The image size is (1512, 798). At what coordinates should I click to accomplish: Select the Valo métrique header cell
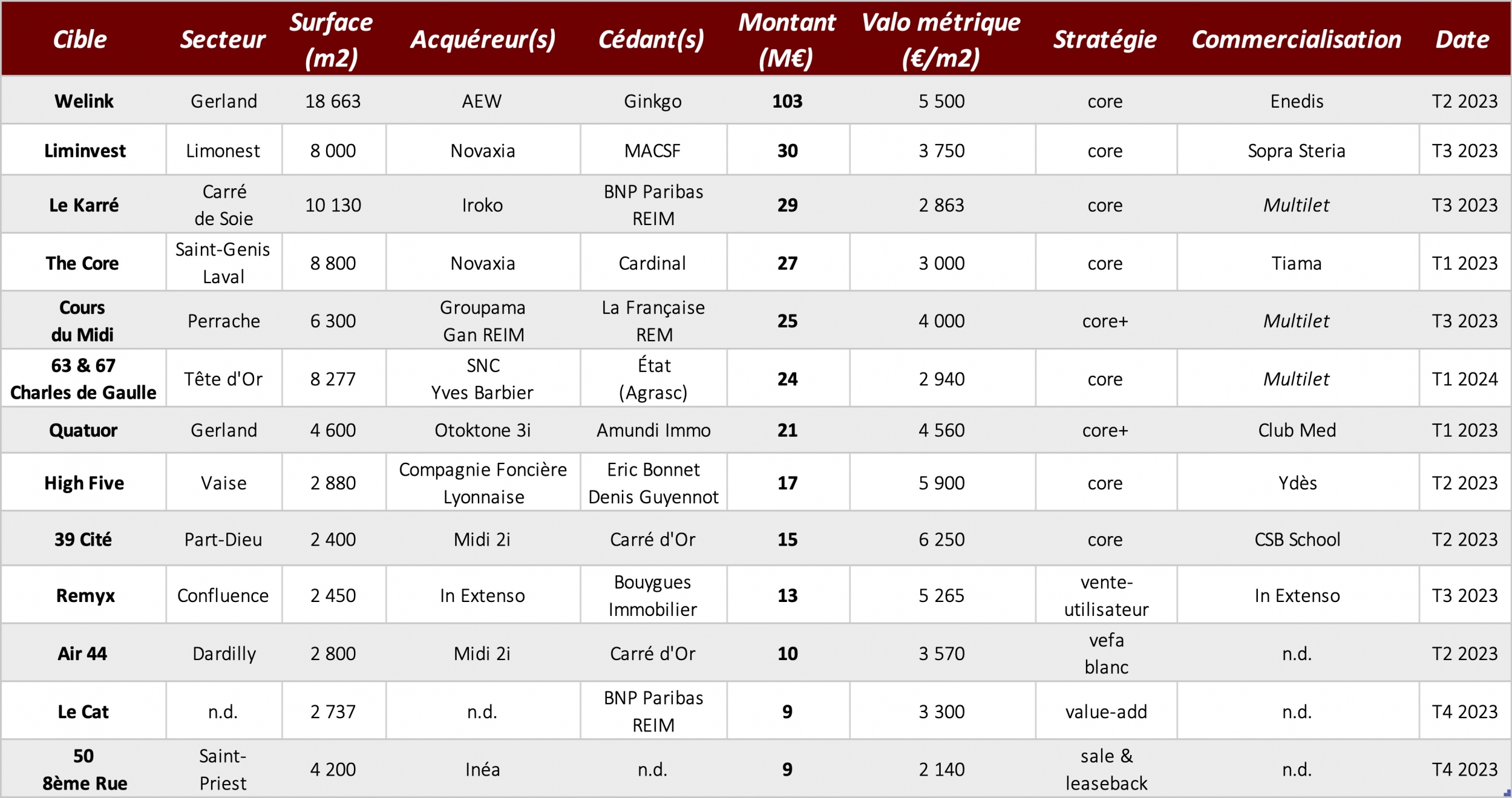(941, 39)
